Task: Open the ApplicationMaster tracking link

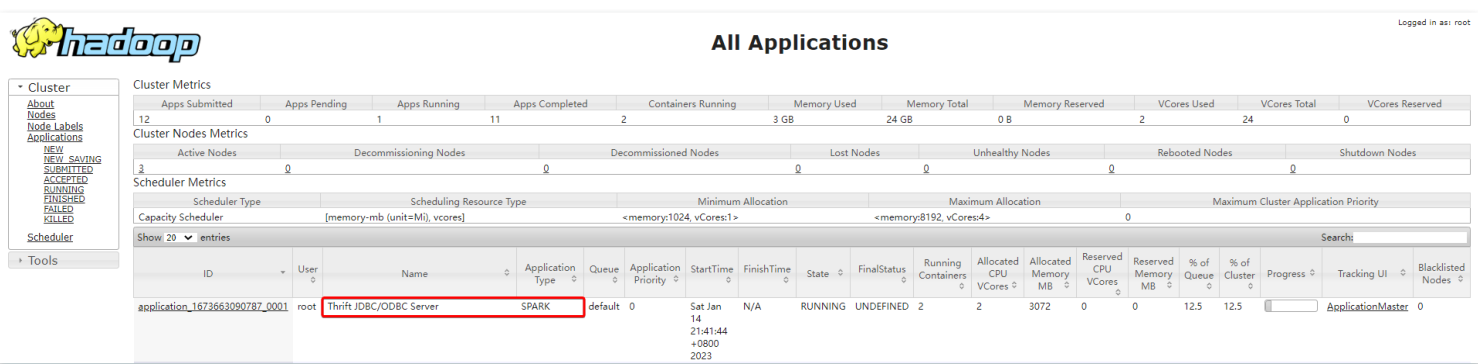Action: tap(1367, 306)
